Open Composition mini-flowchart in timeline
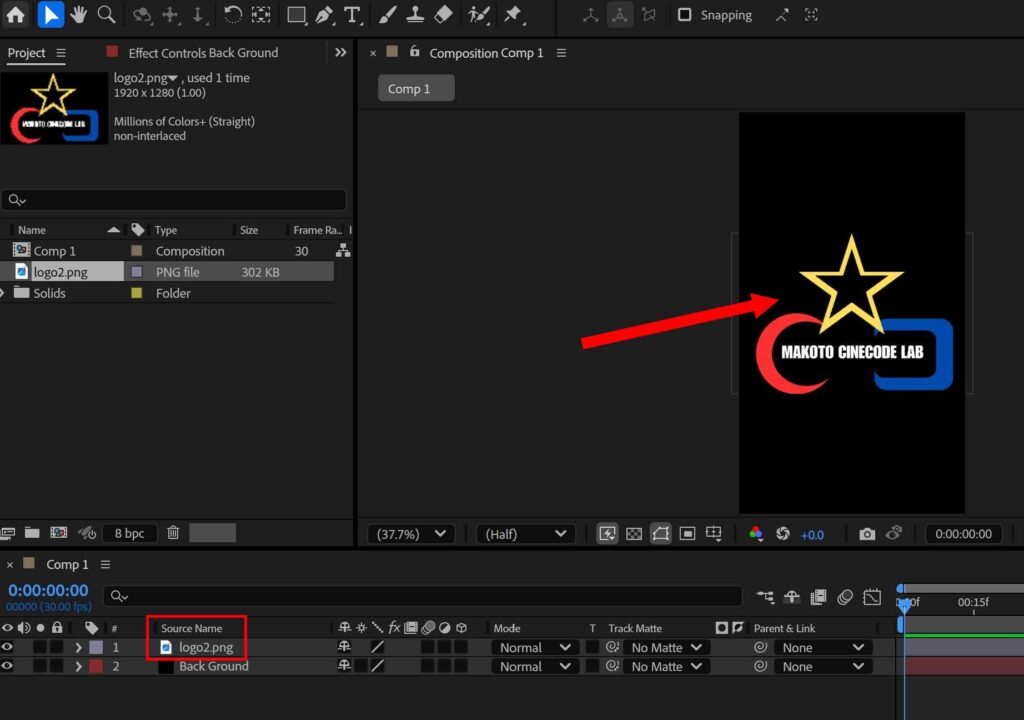 coord(765,597)
